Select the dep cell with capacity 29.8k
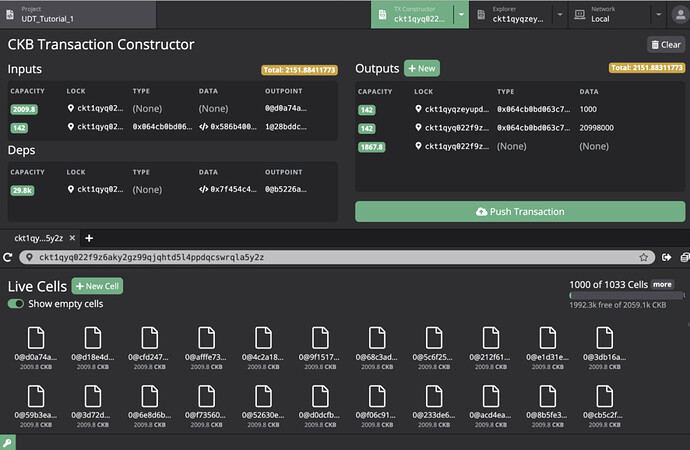The height and width of the screenshot is (450, 690). 172,190
